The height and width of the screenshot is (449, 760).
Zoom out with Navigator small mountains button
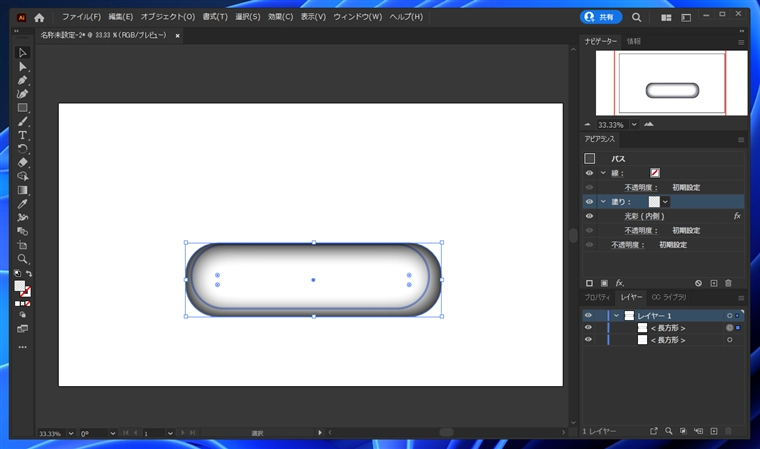pos(587,125)
